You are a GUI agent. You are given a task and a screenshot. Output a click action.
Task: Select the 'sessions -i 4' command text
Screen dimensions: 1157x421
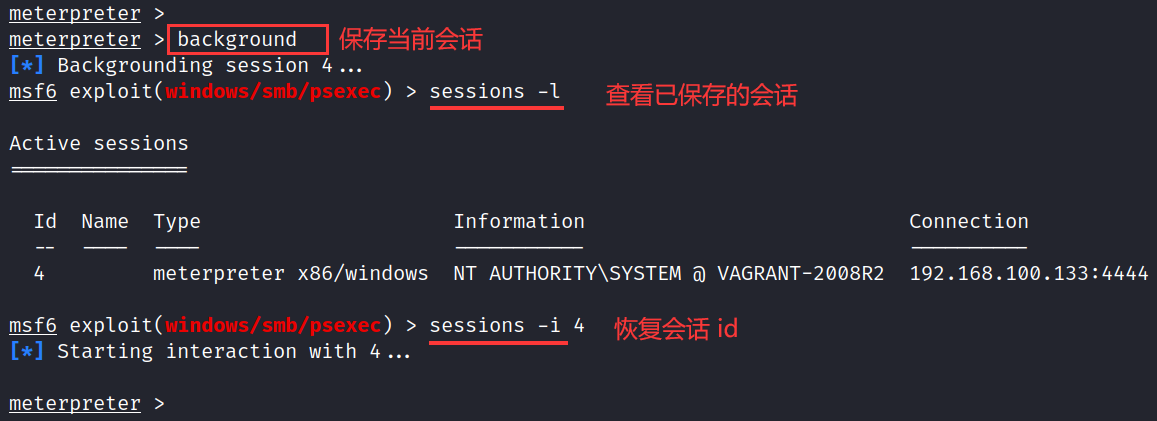point(506,326)
